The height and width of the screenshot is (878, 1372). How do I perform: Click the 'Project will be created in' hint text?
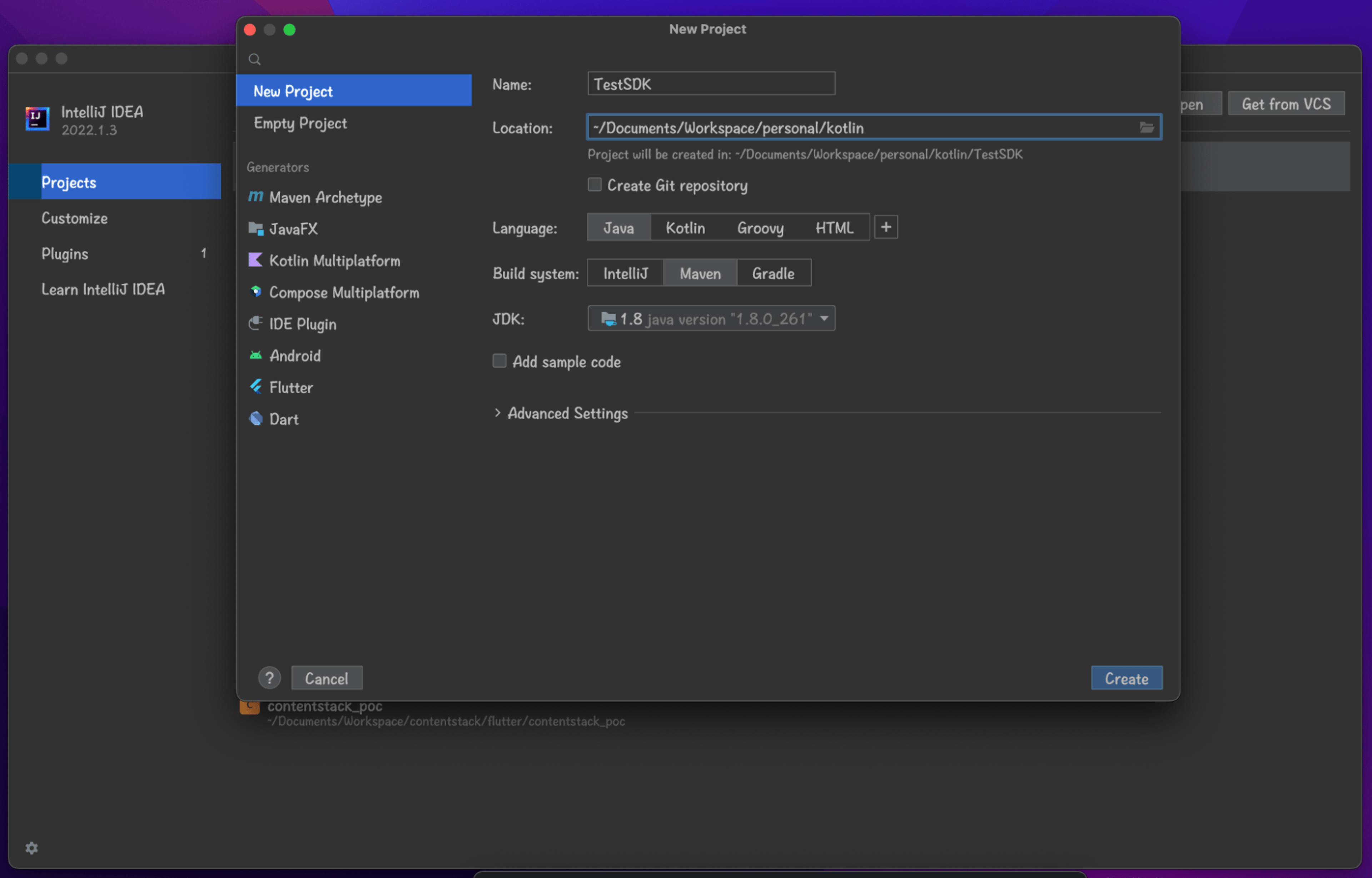coord(805,155)
